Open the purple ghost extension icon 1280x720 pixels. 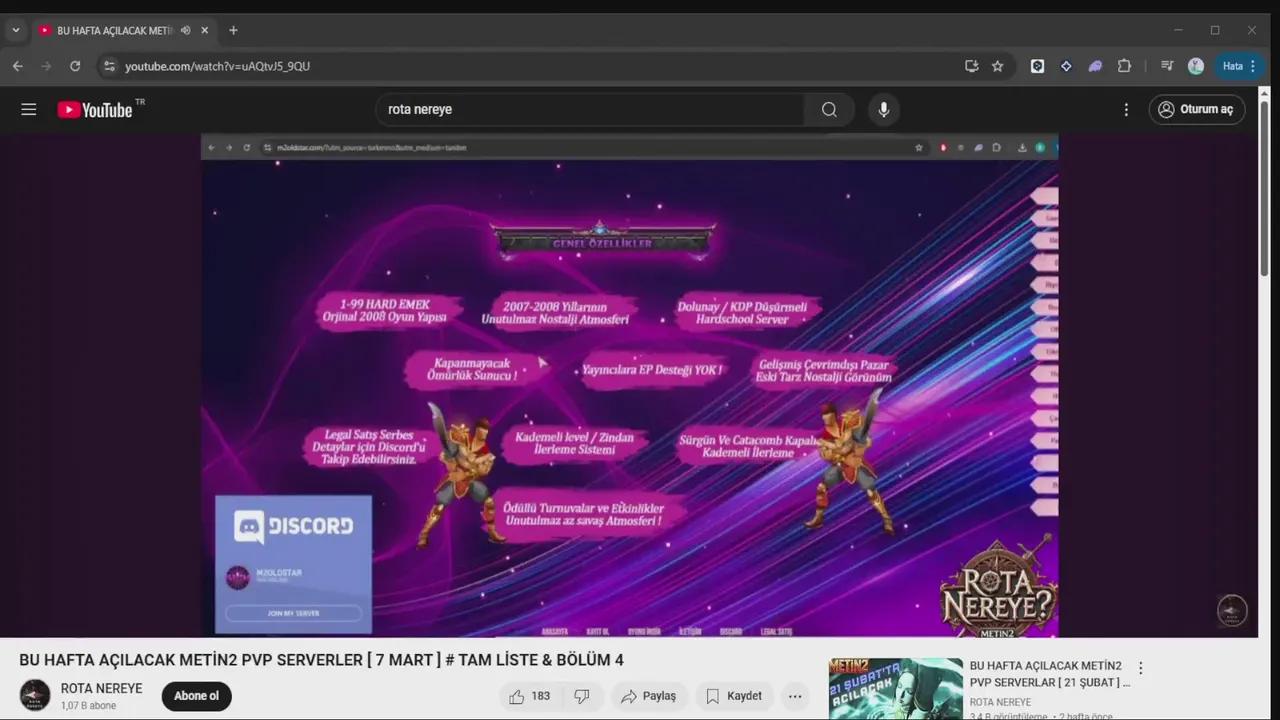click(x=1095, y=66)
